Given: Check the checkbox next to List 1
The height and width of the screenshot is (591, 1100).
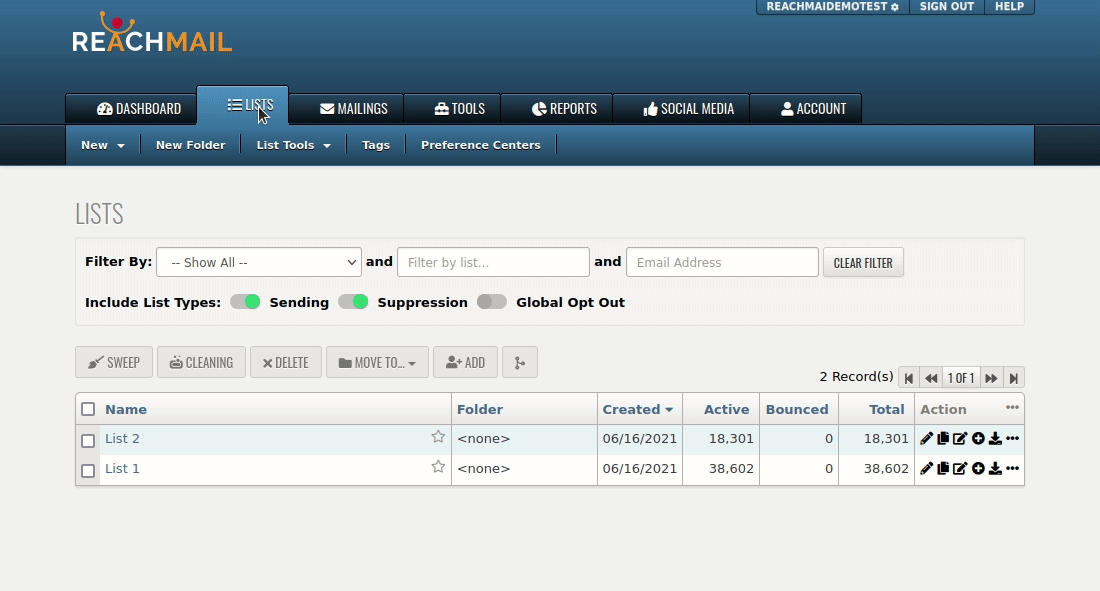Looking at the screenshot, I should [x=88, y=470].
